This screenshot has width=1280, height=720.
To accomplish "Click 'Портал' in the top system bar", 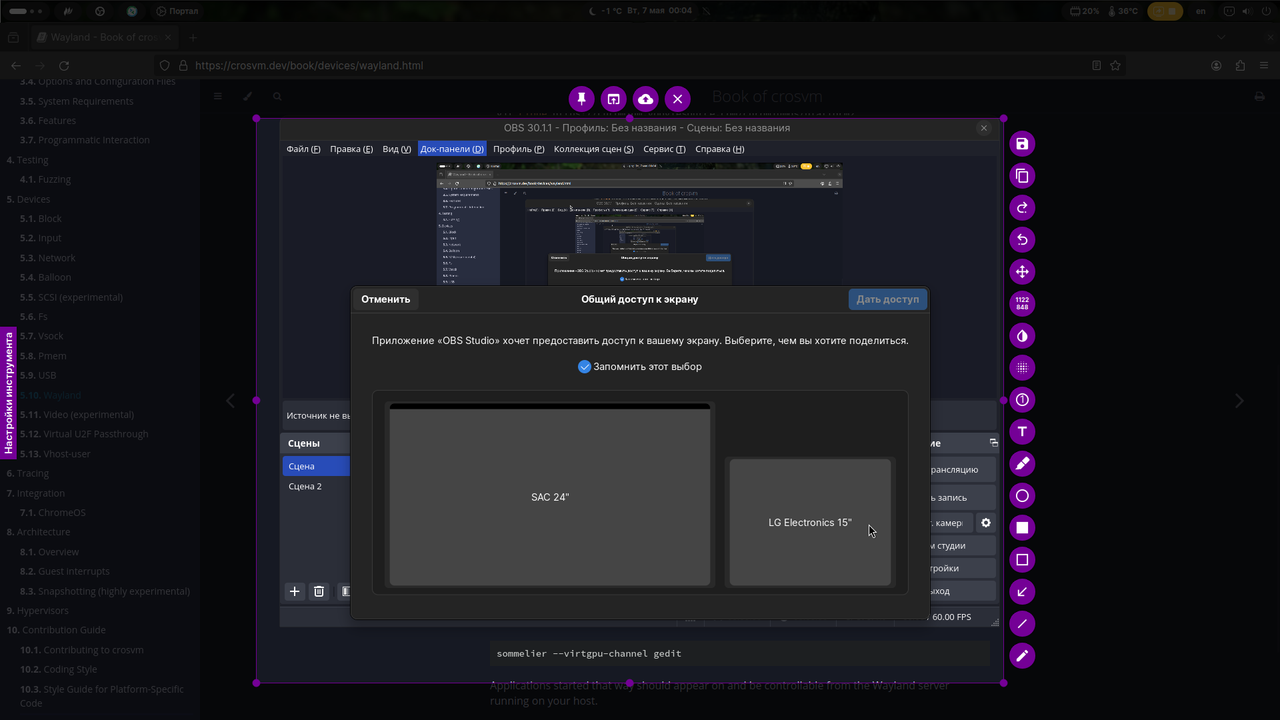I will [177, 11].
